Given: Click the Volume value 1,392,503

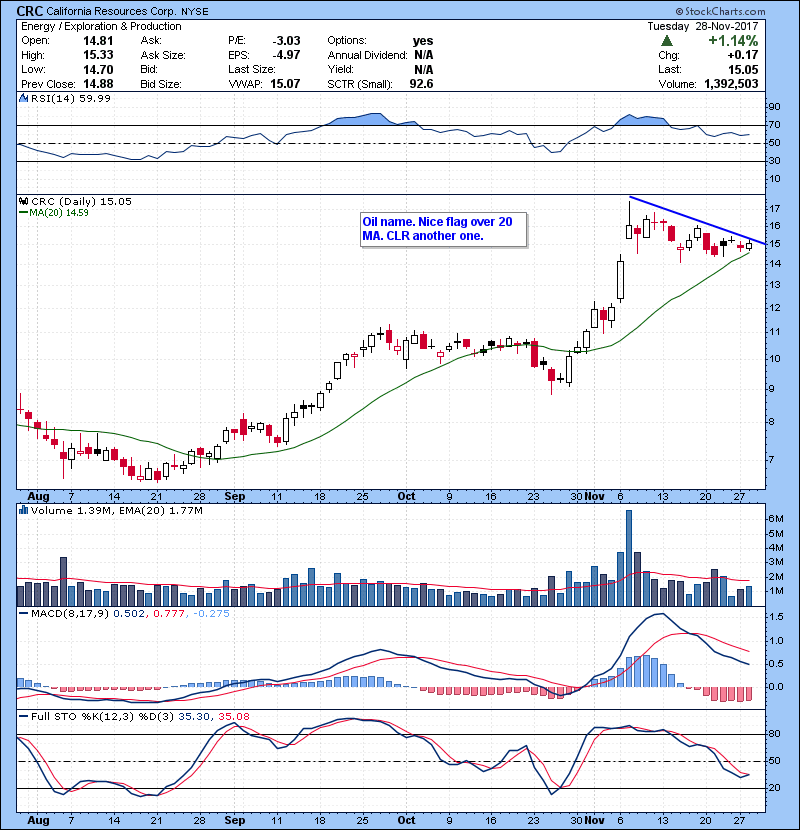Looking at the screenshot, I should point(731,84).
